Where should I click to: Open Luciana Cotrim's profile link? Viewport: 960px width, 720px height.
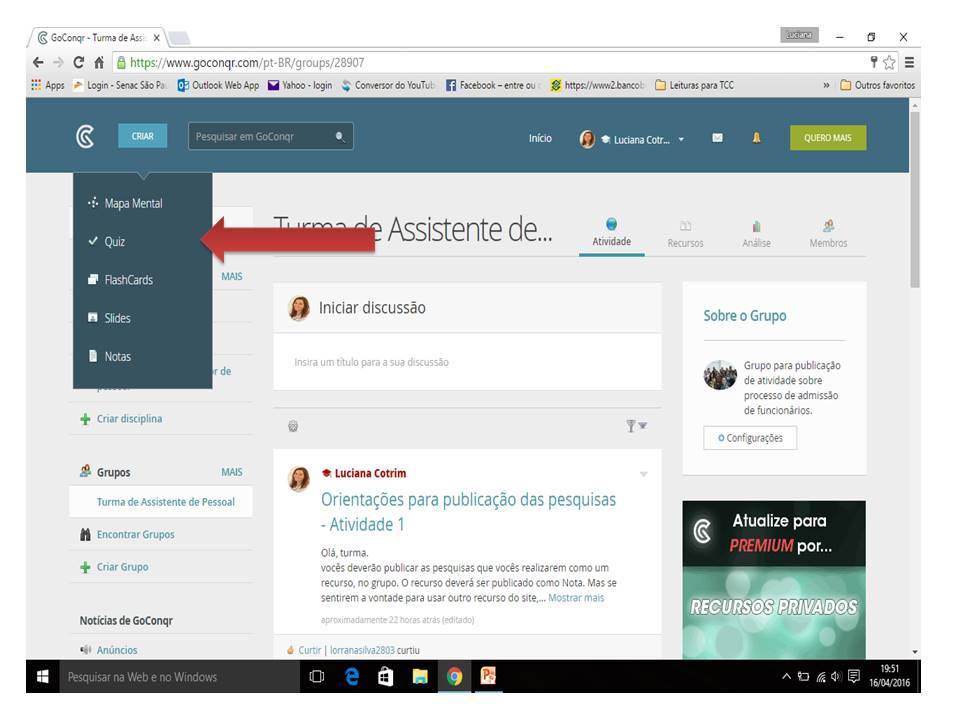(370, 473)
